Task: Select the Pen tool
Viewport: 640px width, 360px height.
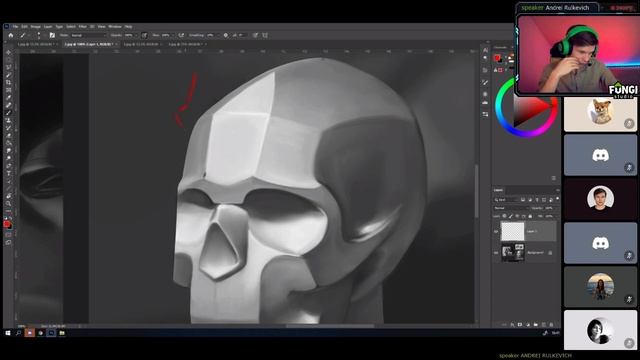Action: pos(8,165)
